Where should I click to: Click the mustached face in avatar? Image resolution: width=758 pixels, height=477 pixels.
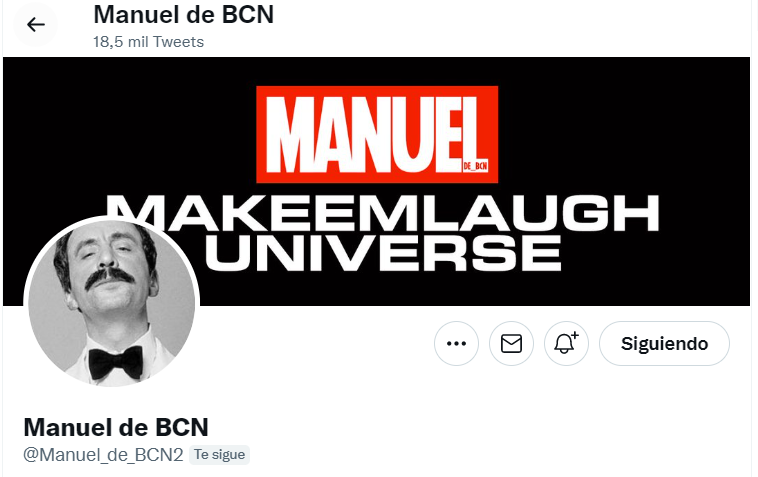(109, 270)
